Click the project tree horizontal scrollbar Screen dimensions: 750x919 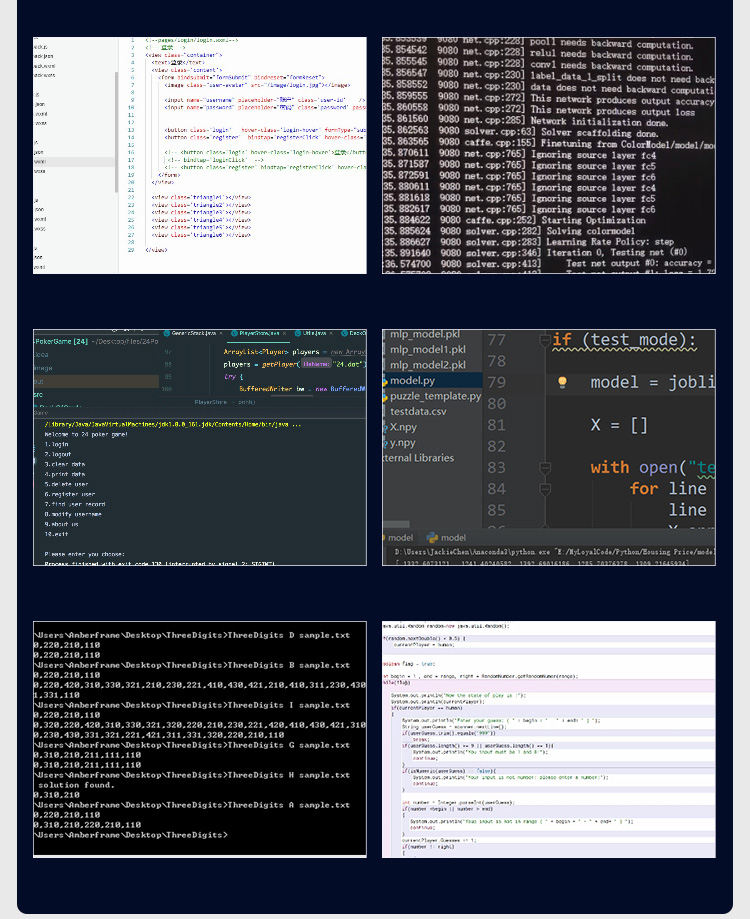(396, 524)
